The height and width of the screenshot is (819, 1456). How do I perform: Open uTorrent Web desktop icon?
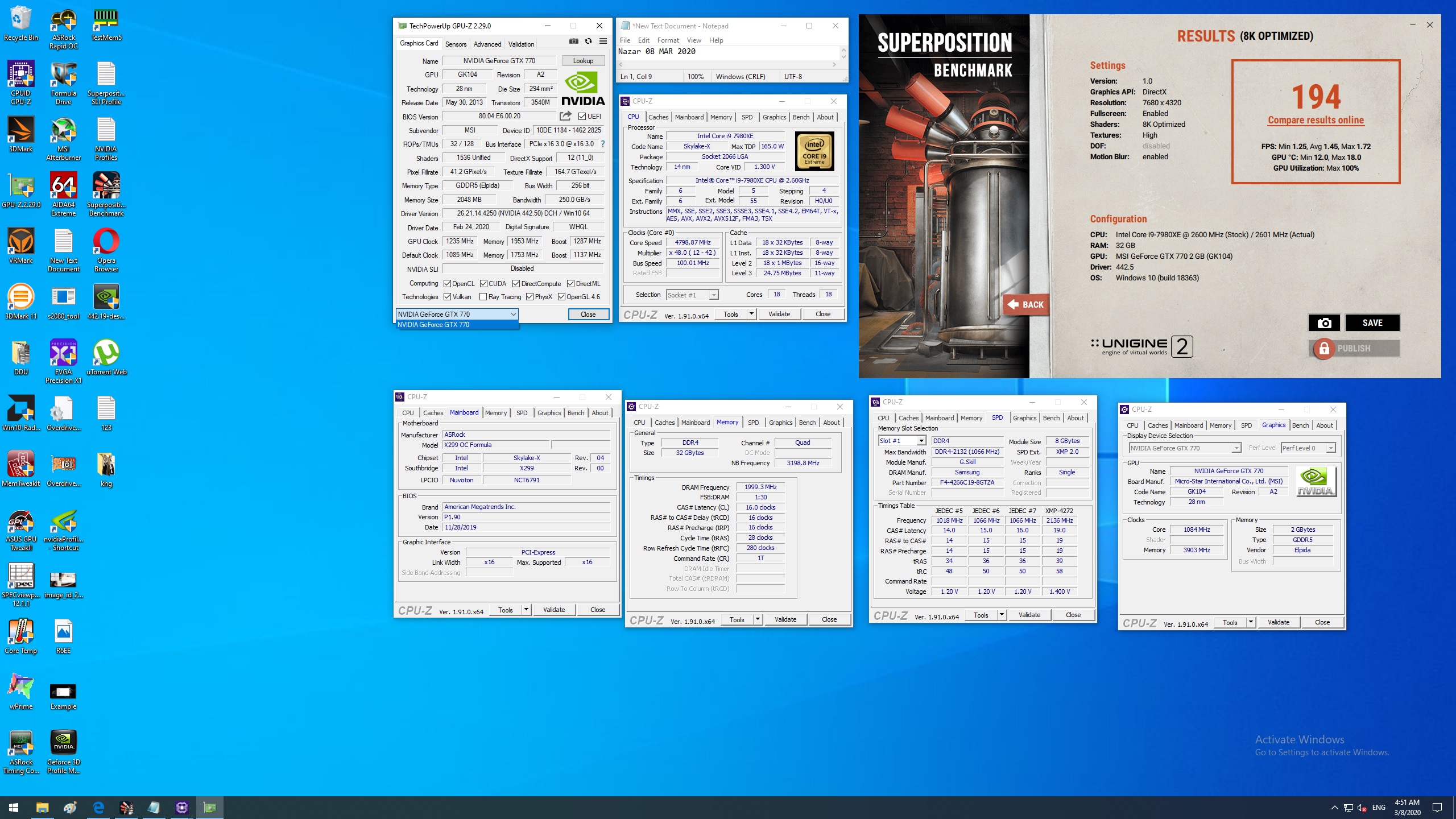[x=106, y=357]
